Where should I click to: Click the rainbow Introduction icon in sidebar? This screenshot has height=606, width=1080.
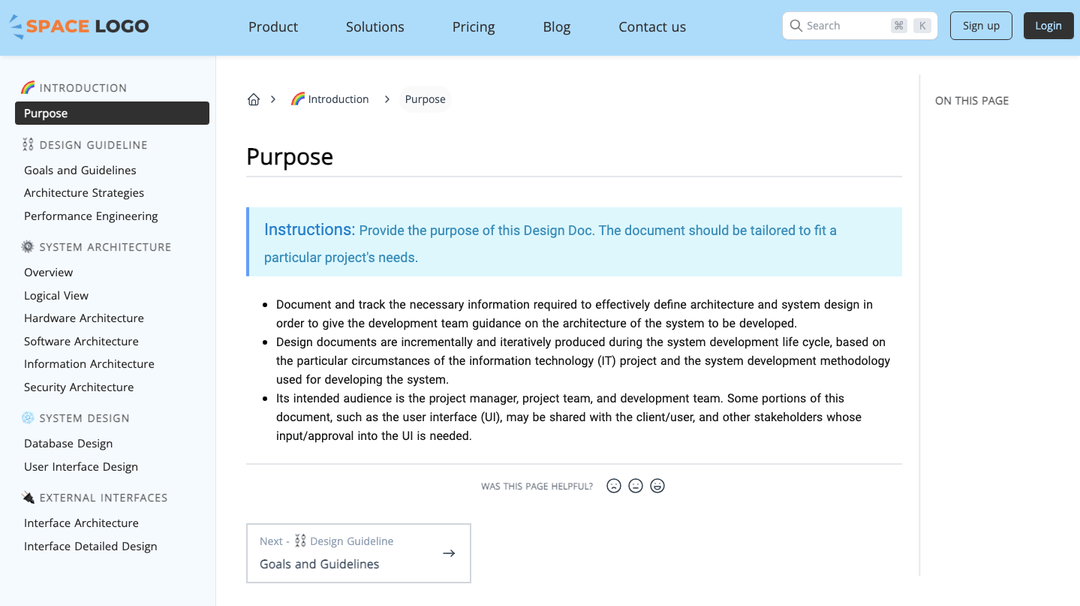click(28, 87)
